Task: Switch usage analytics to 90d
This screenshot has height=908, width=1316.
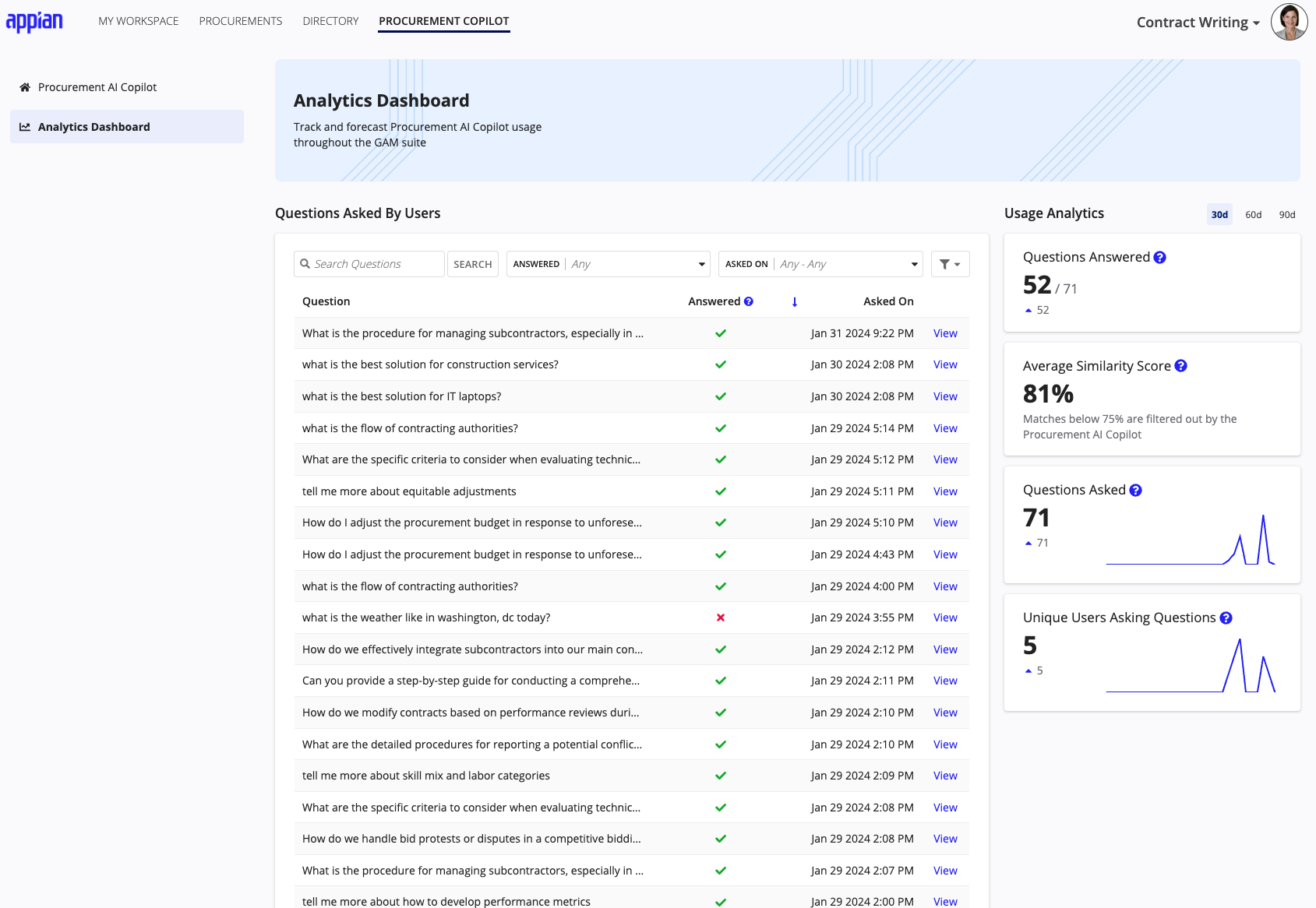Action: 1287,215
